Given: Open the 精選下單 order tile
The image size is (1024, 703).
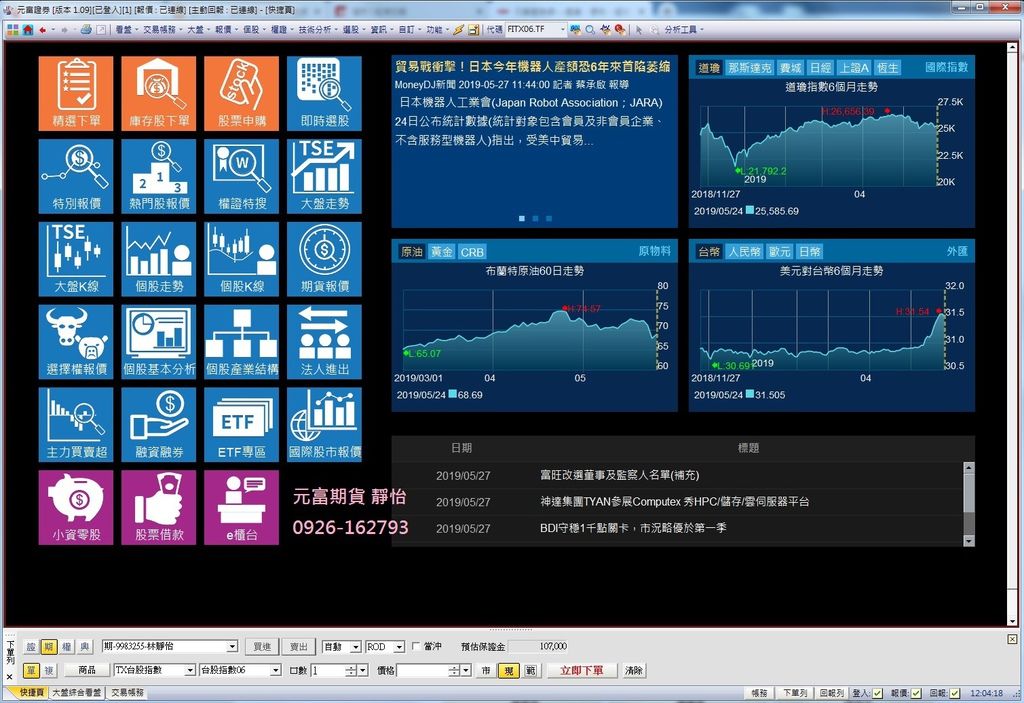Looking at the screenshot, I should [76, 93].
